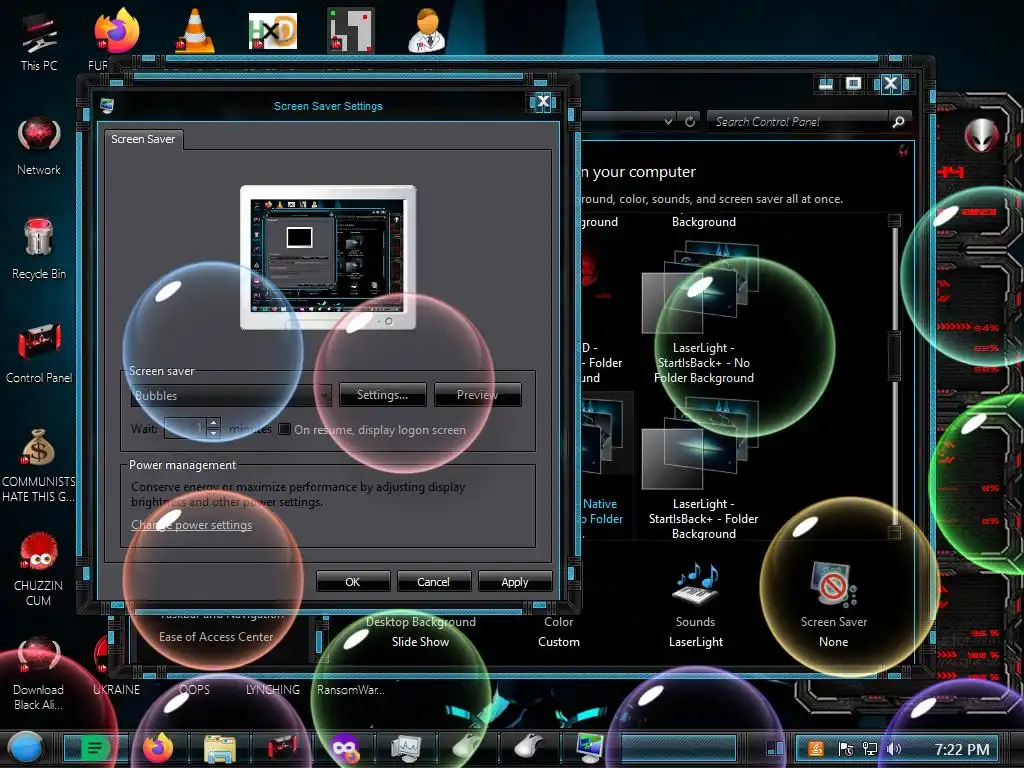Open Ease of Access Center link
This screenshot has height=768, width=1024.
coord(216,636)
